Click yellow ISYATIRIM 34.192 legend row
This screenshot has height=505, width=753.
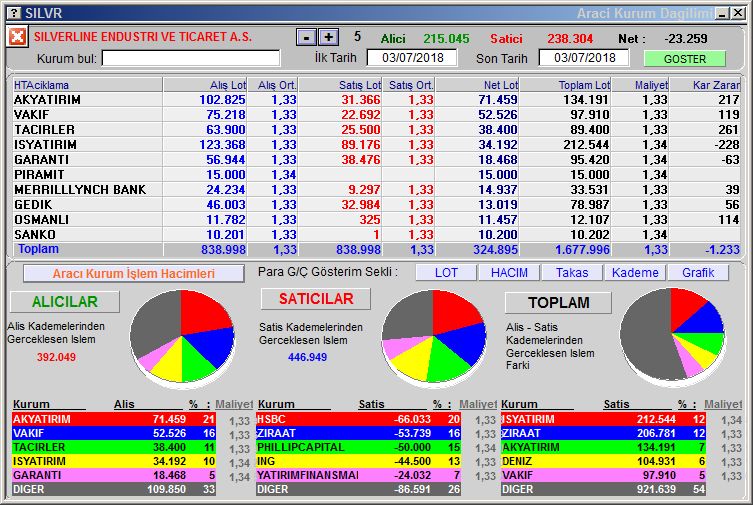(114, 461)
